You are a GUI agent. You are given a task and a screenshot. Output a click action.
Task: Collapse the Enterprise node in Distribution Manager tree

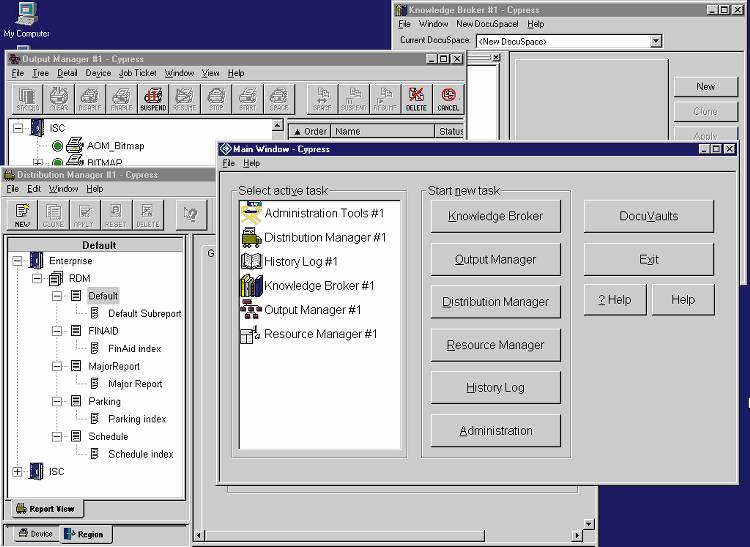point(17,261)
